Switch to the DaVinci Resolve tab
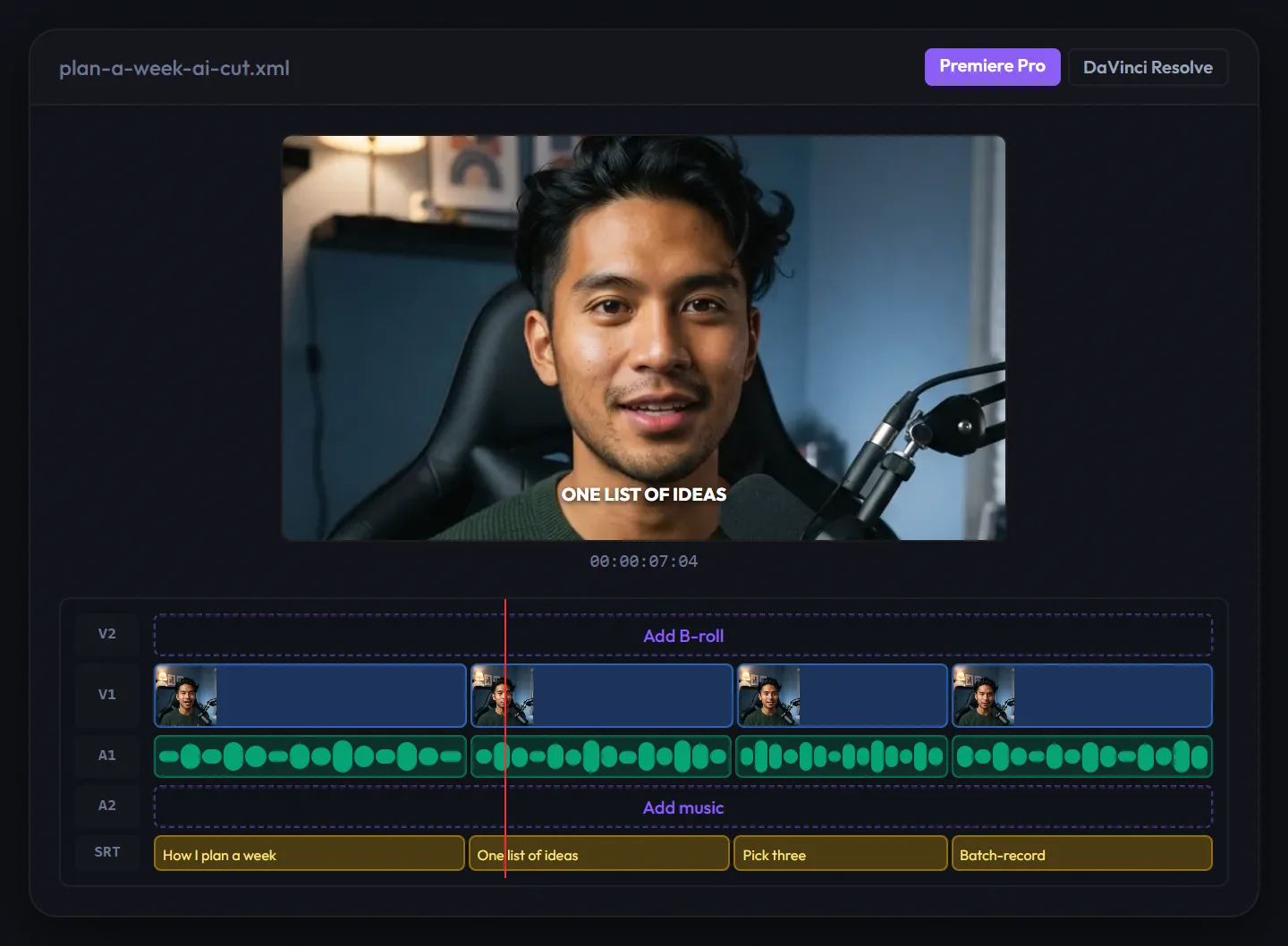 [x=1148, y=67]
